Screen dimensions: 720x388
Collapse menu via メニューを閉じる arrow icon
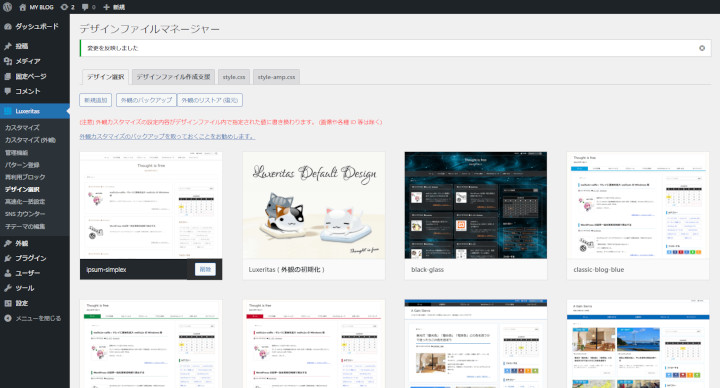(8, 318)
